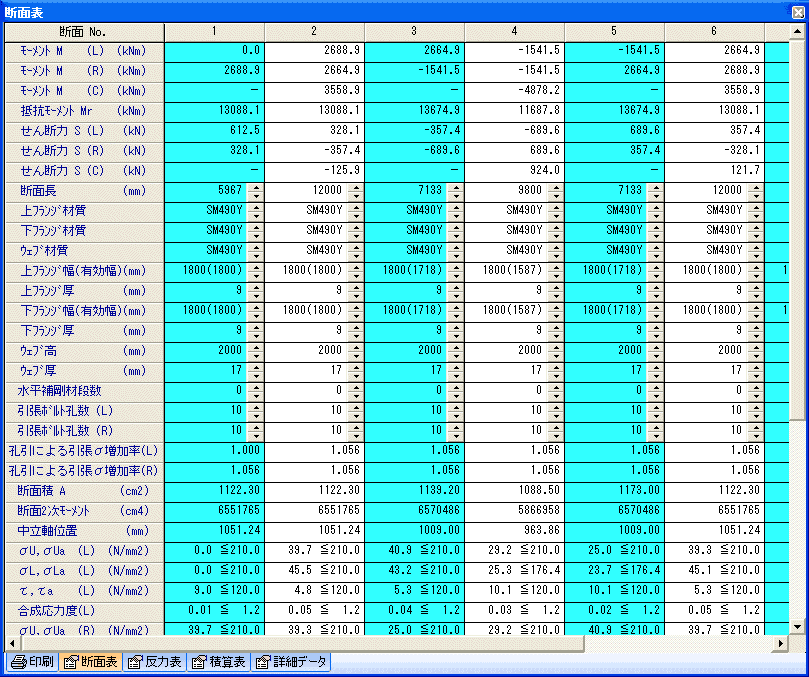809x677 pixels.
Task: Click the section 6 column header
Action: 715,32
